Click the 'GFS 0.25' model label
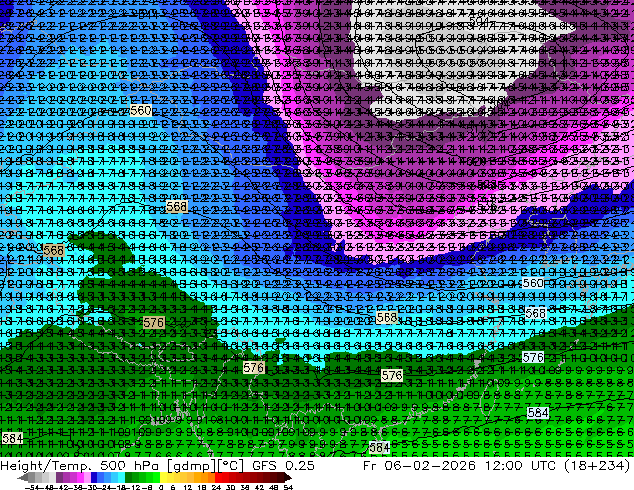634x490 pixels. pos(283,466)
